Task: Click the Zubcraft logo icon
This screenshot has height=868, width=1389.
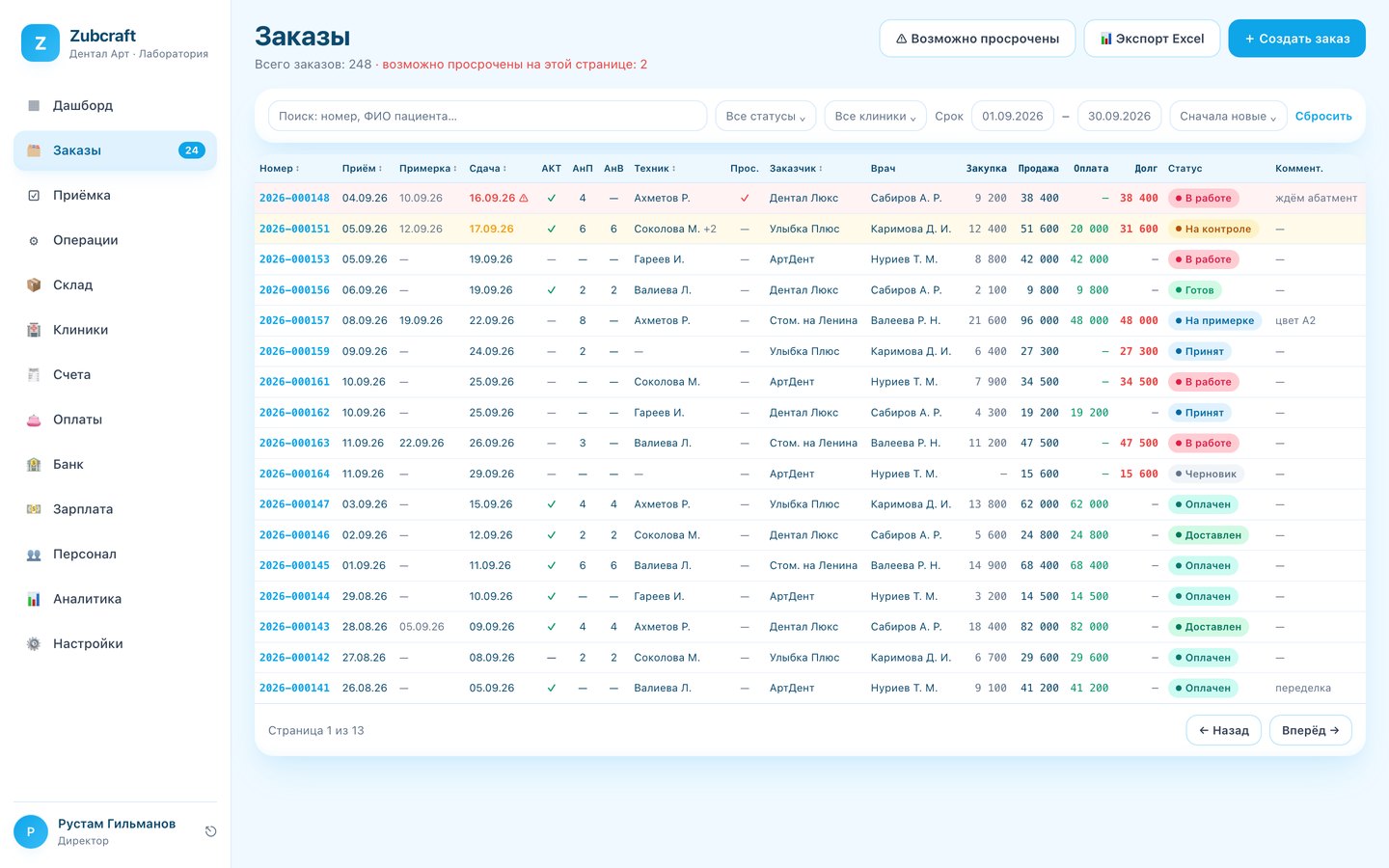Action: (41, 43)
